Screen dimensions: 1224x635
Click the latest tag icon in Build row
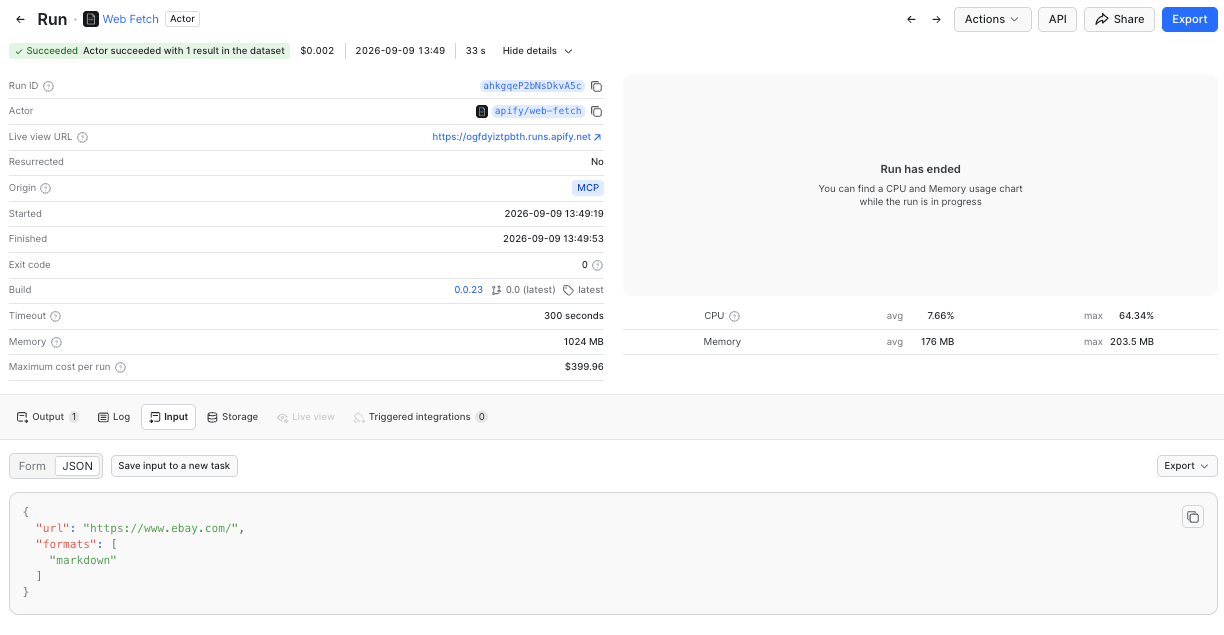pos(568,290)
